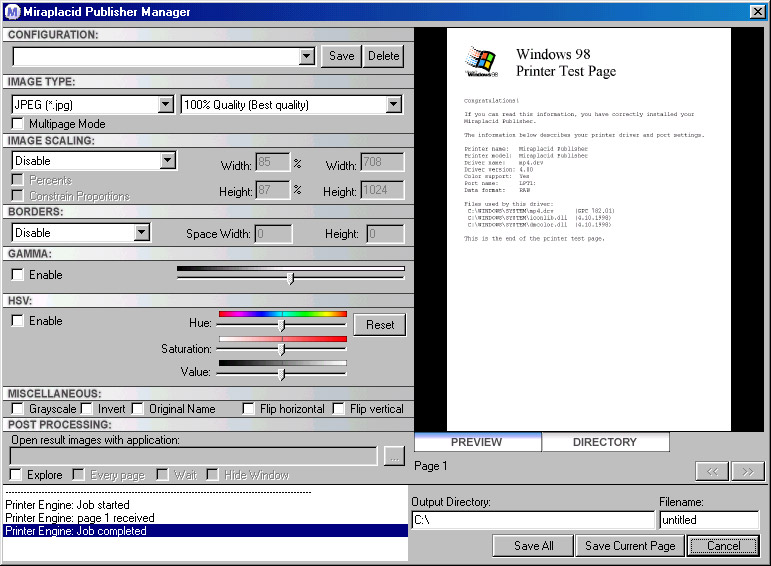
Task: Toggle the Wait checkbox
Action: point(162,475)
